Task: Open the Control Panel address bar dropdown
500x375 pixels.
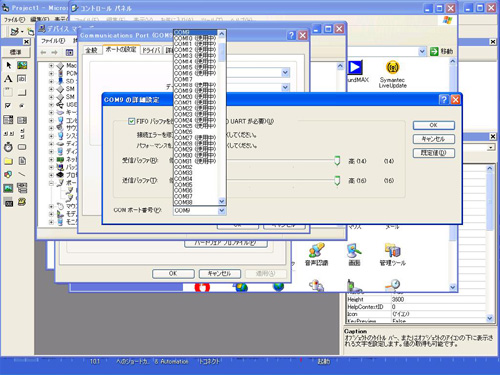Action: (422, 51)
